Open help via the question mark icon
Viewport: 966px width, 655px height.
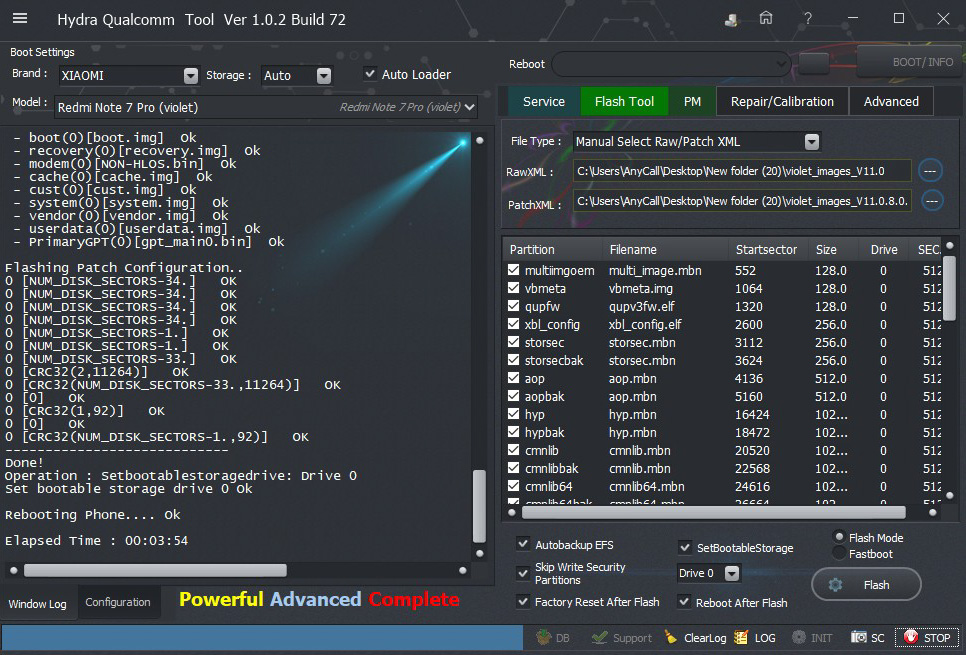808,19
